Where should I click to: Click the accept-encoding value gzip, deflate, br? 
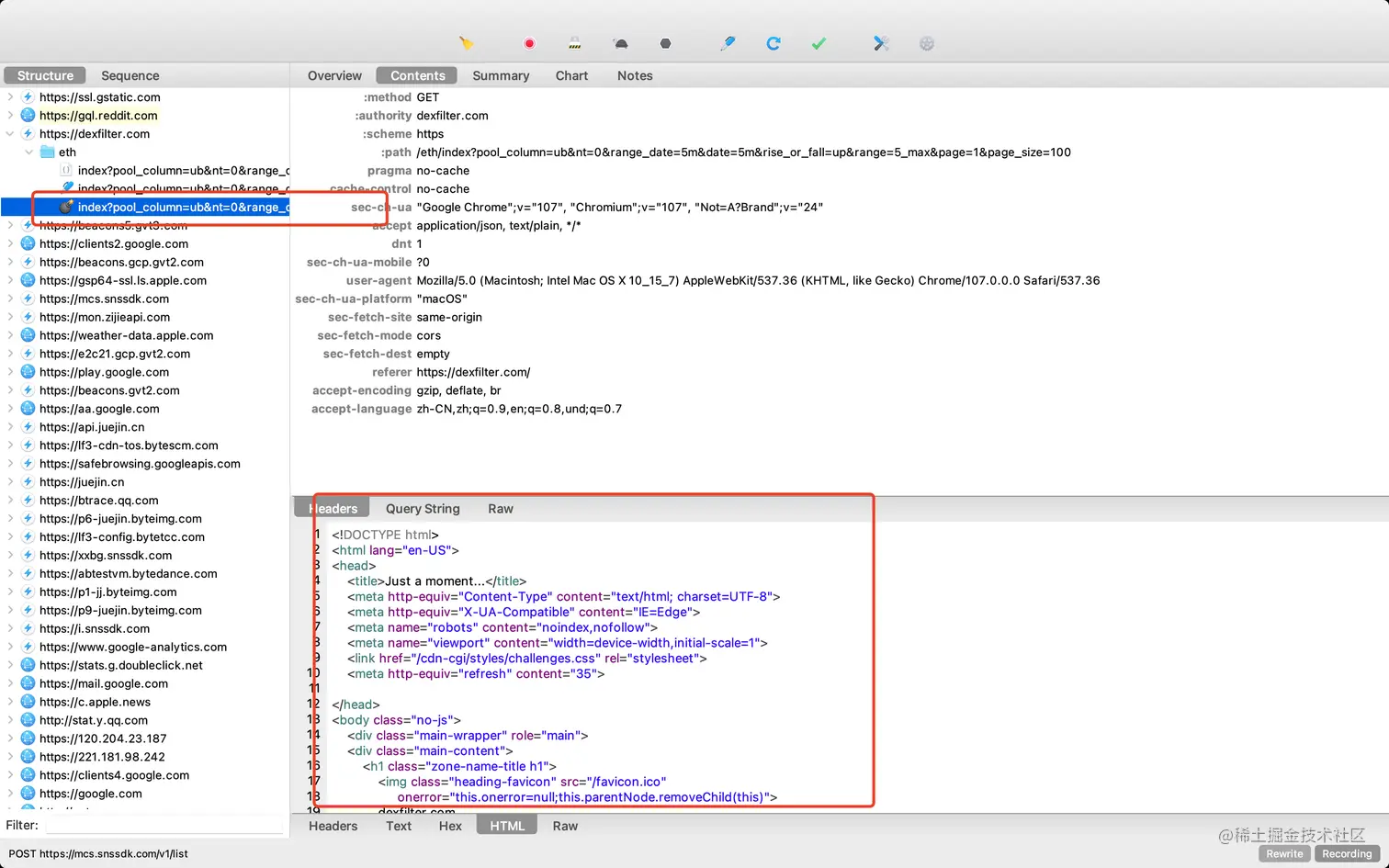tap(458, 390)
